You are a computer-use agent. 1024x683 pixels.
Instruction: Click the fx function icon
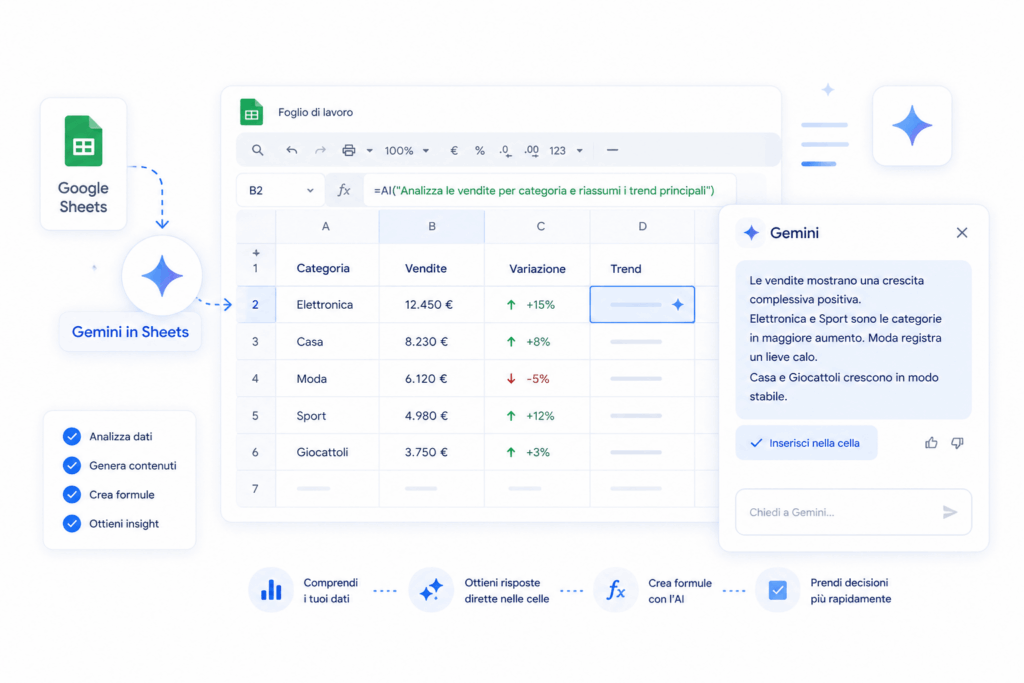344,190
